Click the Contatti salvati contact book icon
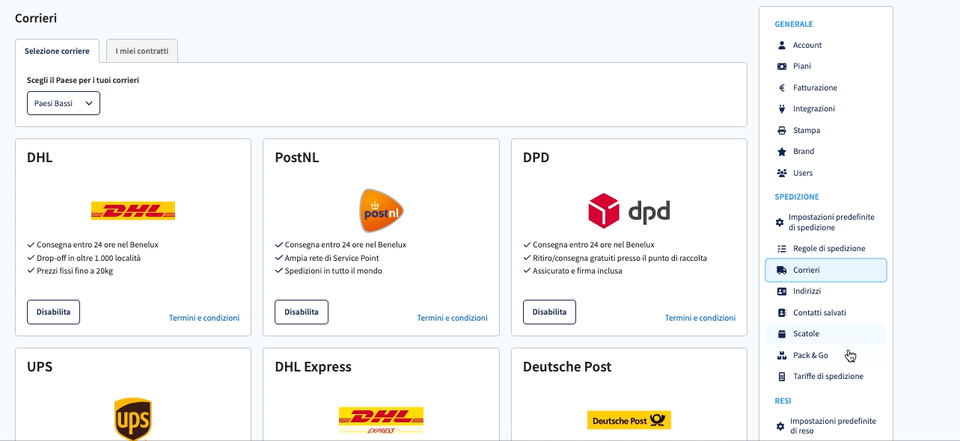960x441 pixels. [x=781, y=312]
